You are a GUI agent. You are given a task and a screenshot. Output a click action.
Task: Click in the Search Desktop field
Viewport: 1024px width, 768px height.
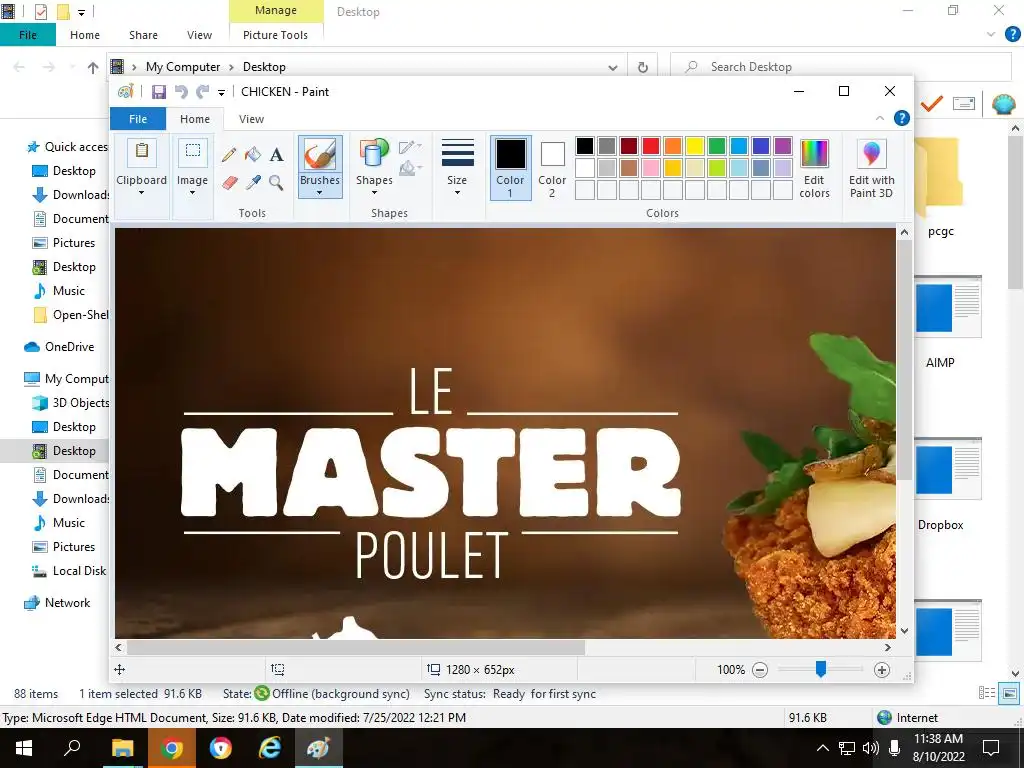[x=841, y=67]
